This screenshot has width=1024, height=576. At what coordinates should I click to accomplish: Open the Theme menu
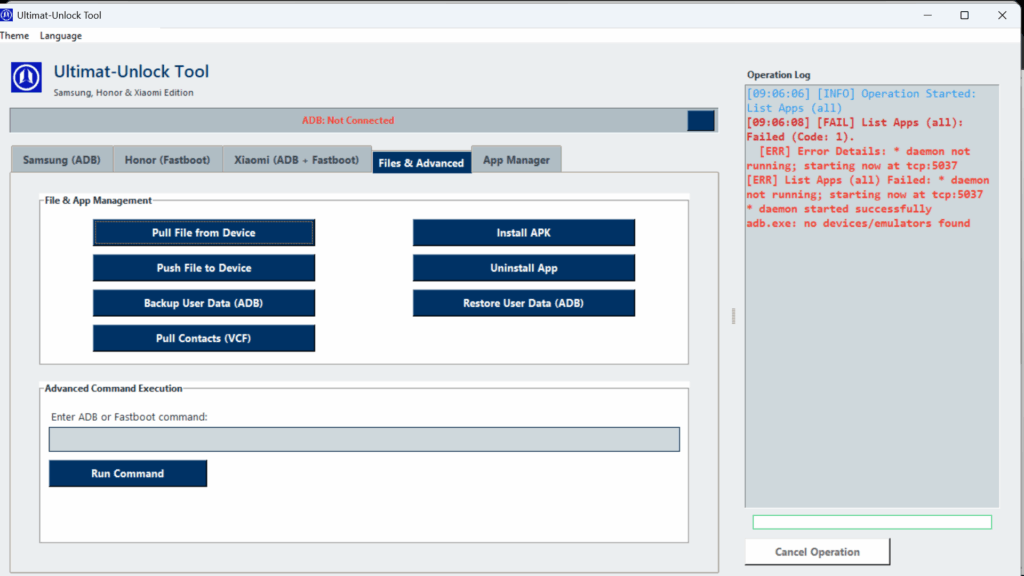(14, 36)
